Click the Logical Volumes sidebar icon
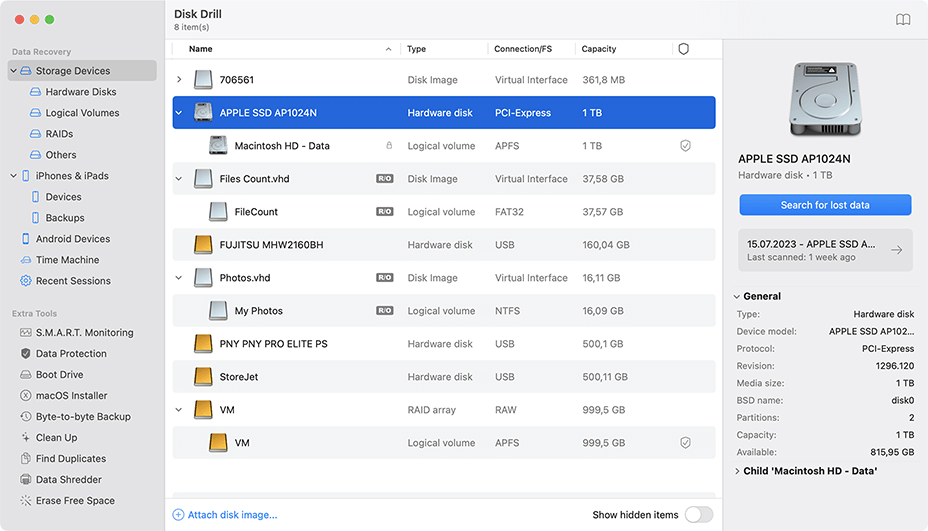The width and height of the screenshot is (928, 531). [x=36, y=112]
